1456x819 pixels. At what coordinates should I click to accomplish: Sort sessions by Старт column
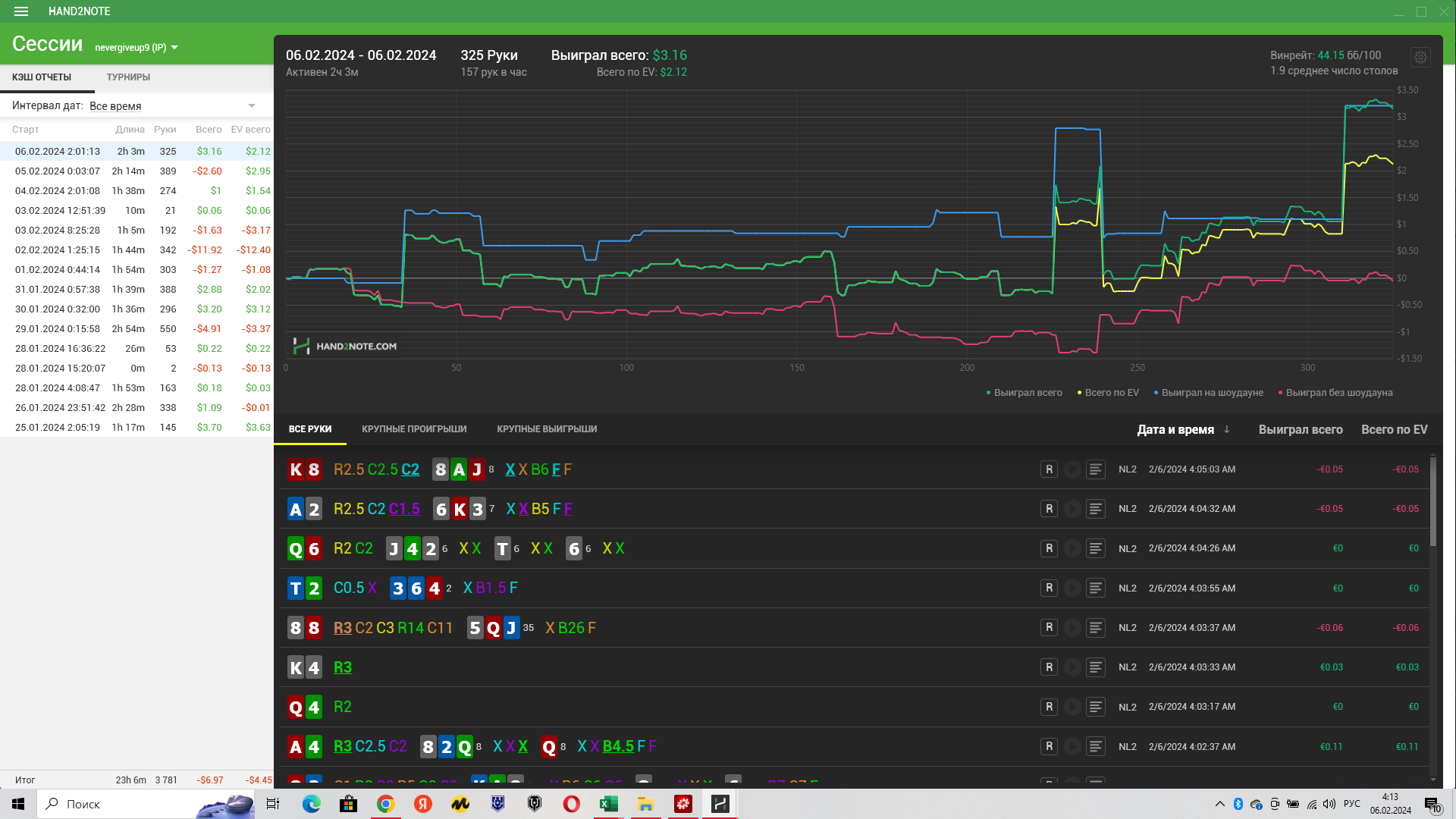[x=26, y=130]
